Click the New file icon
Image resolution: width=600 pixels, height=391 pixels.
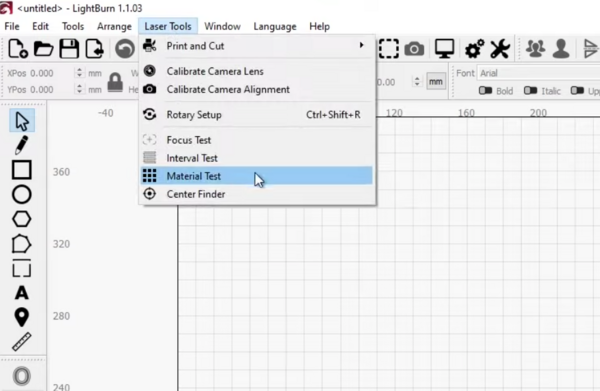coord(18,49)
